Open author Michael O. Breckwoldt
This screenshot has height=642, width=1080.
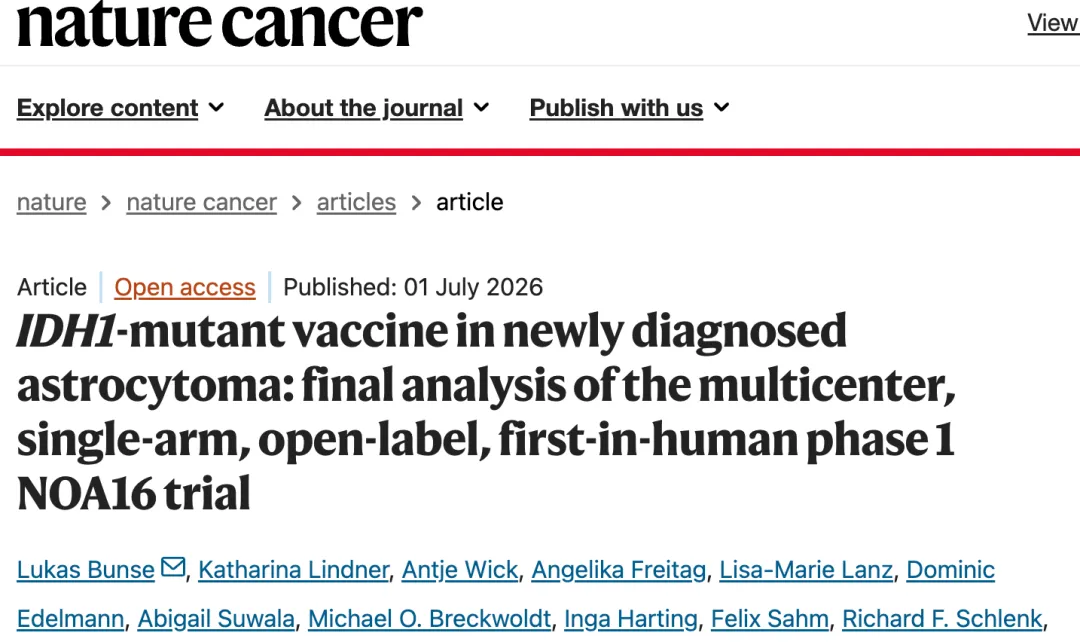(x=429, y=619)
